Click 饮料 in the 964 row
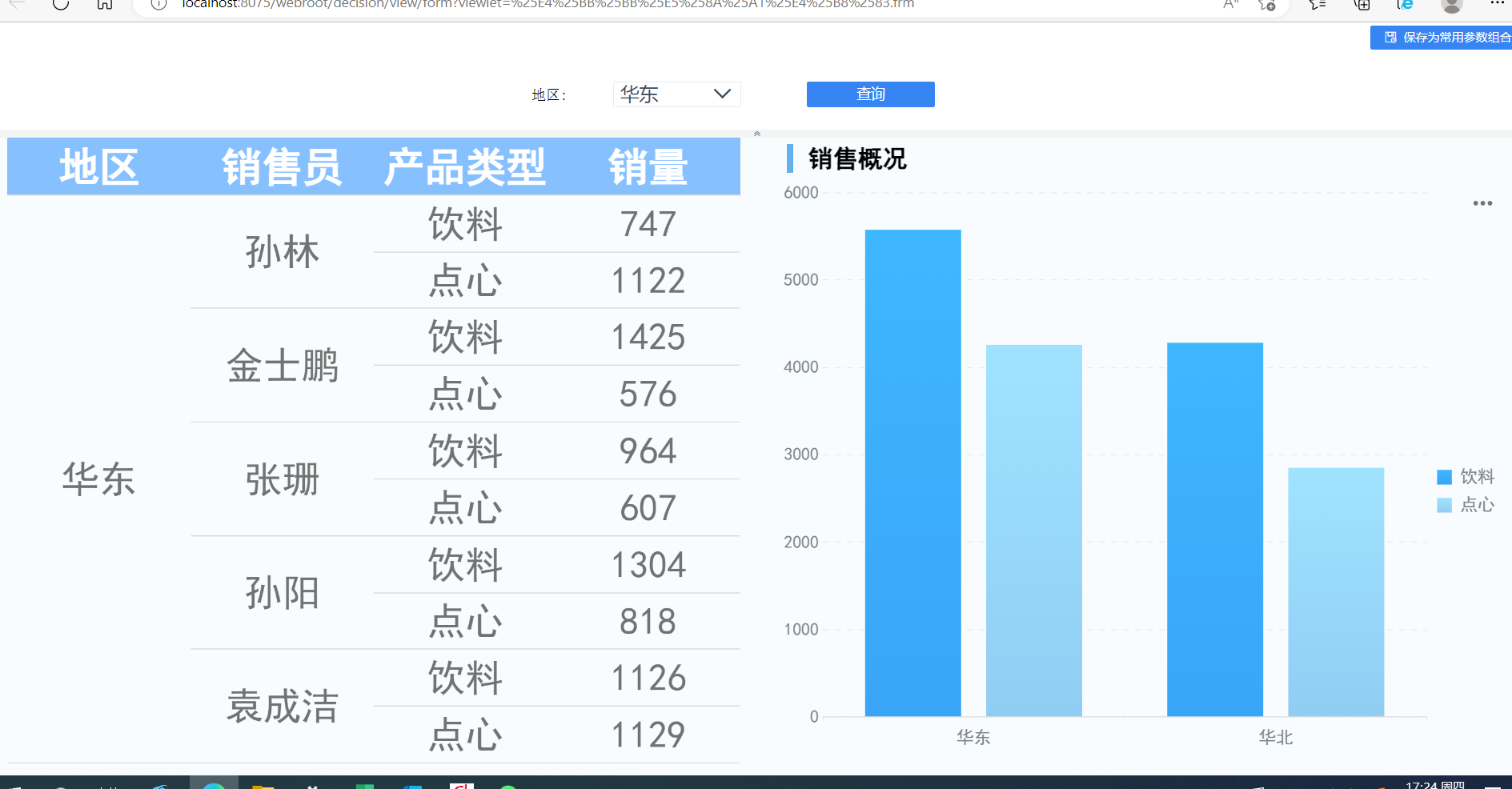The height and width of the screenshot is (789, 1512). [x=465, y=451]
